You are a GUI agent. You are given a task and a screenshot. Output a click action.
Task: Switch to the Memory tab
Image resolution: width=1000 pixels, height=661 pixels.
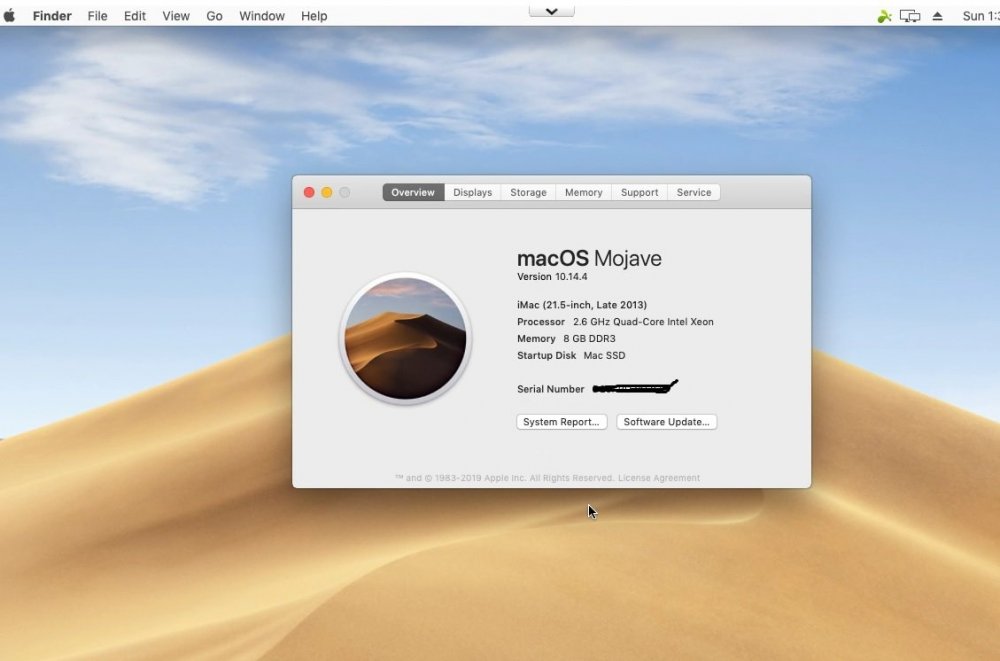[x=584, y=192]
